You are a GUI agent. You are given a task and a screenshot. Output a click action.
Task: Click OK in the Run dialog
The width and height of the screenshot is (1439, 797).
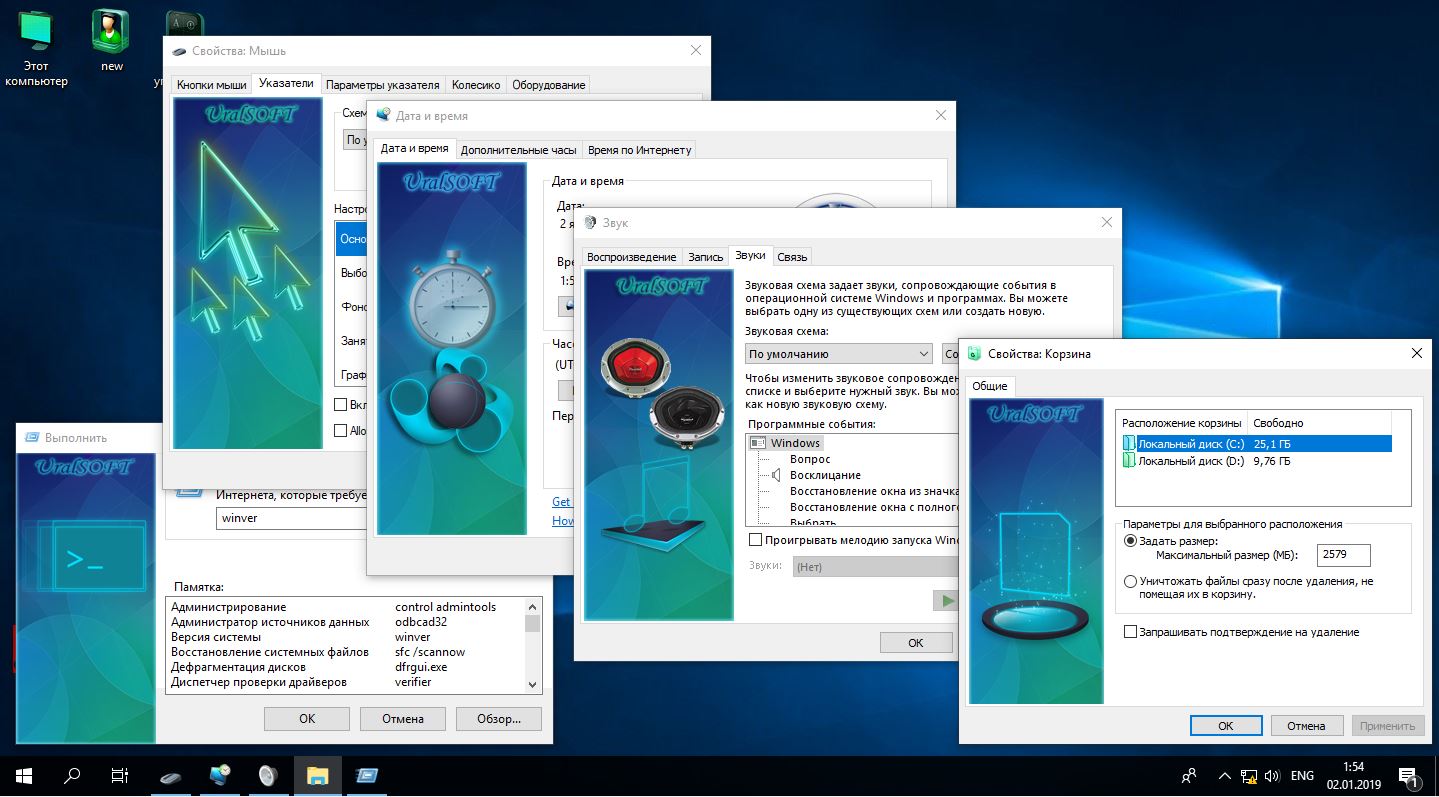[x=307, y=718]
